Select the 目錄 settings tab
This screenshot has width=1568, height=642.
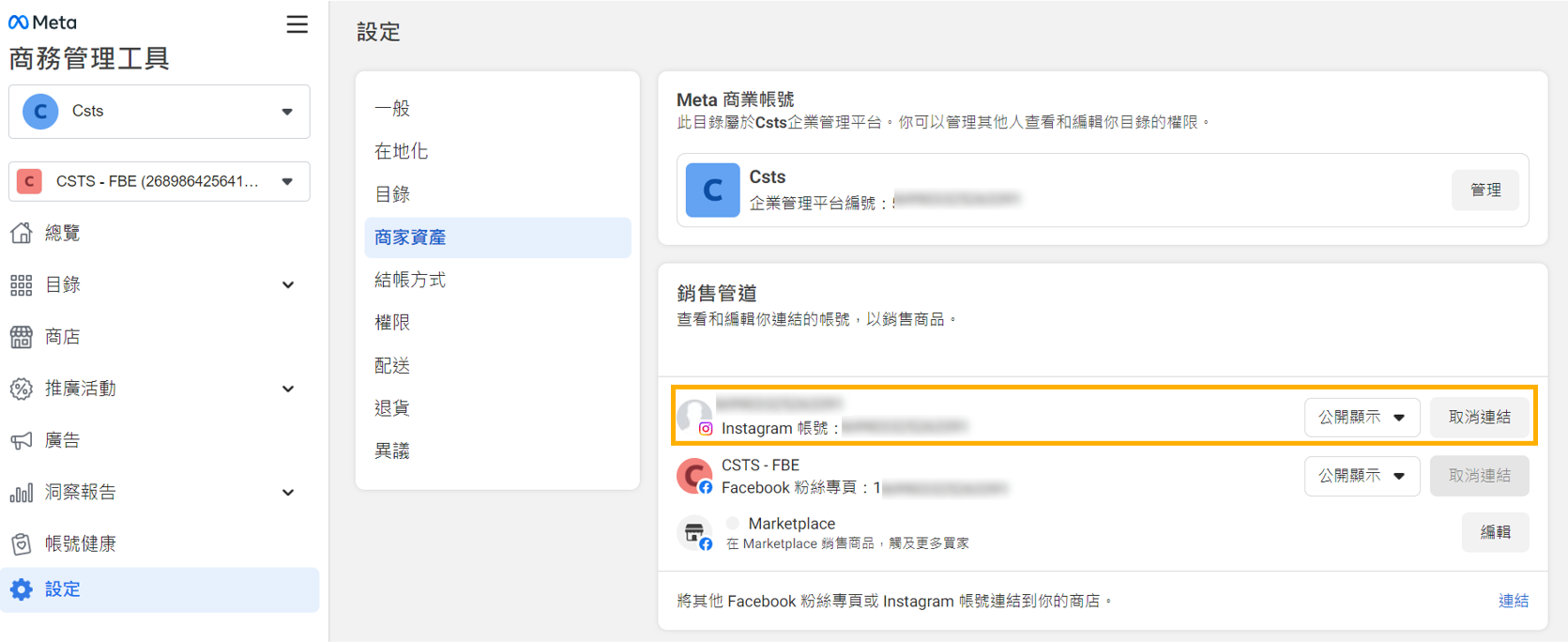392,195
